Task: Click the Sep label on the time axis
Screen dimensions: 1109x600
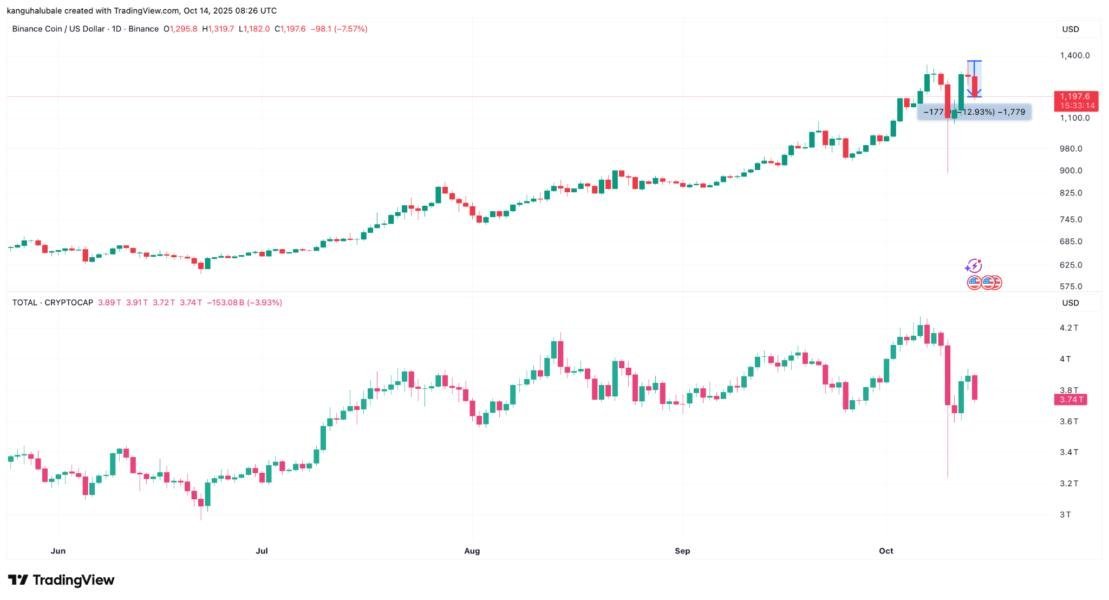Action: (x=682, y=550)
